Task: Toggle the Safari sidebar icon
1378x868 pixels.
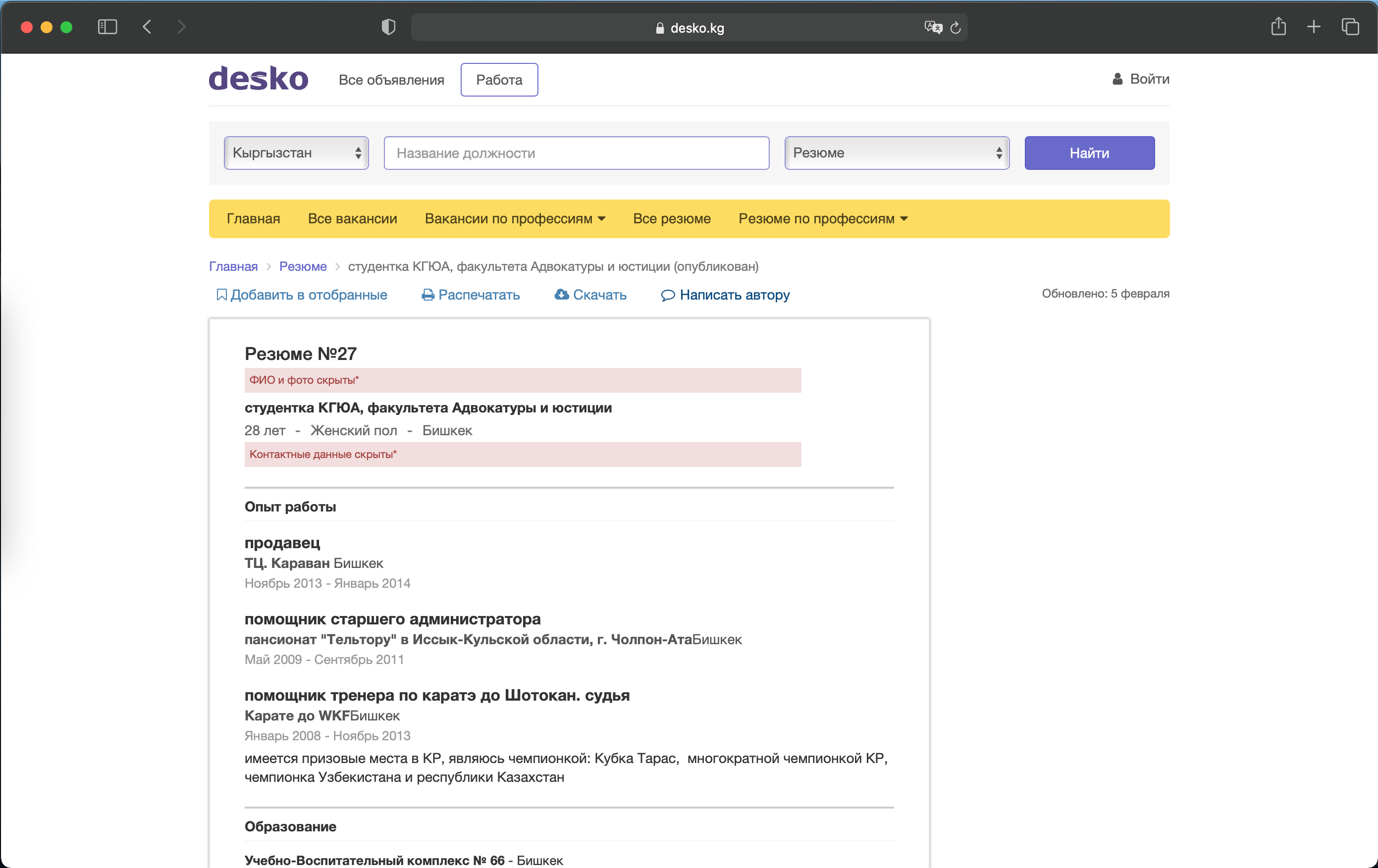Action: point(107,27)
